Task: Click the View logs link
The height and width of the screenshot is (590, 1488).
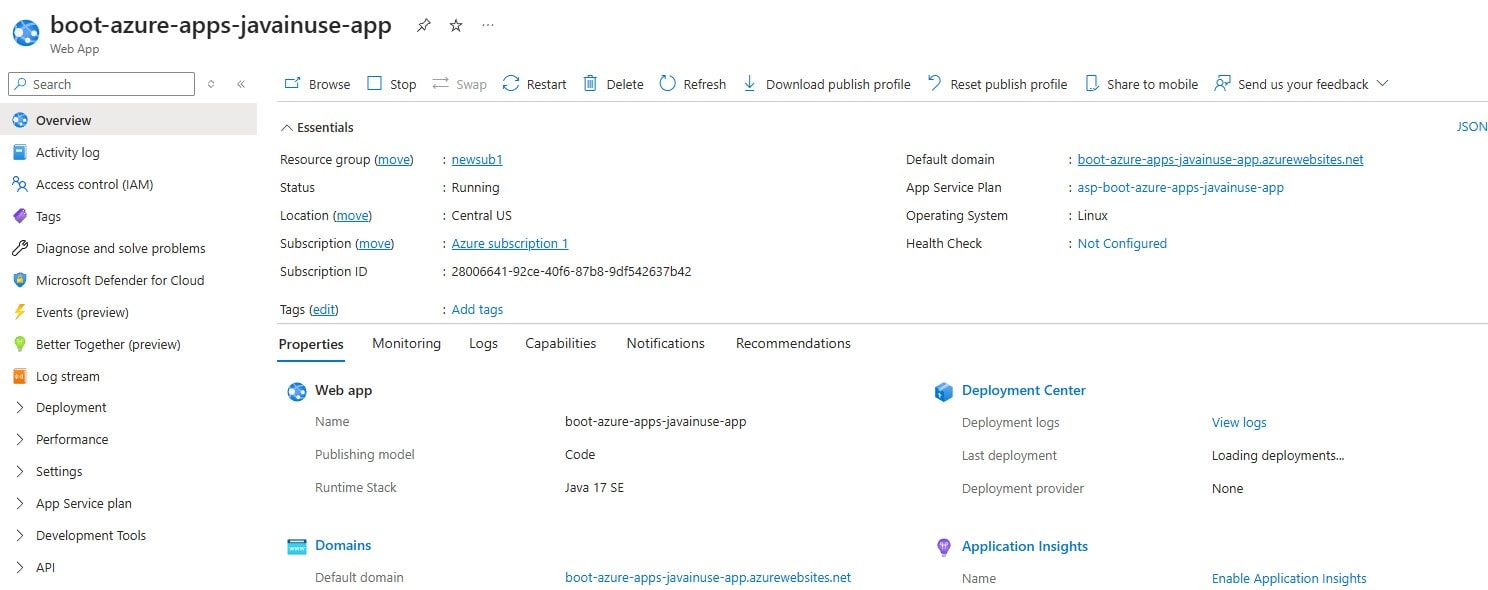Action: coord(1239,422)
